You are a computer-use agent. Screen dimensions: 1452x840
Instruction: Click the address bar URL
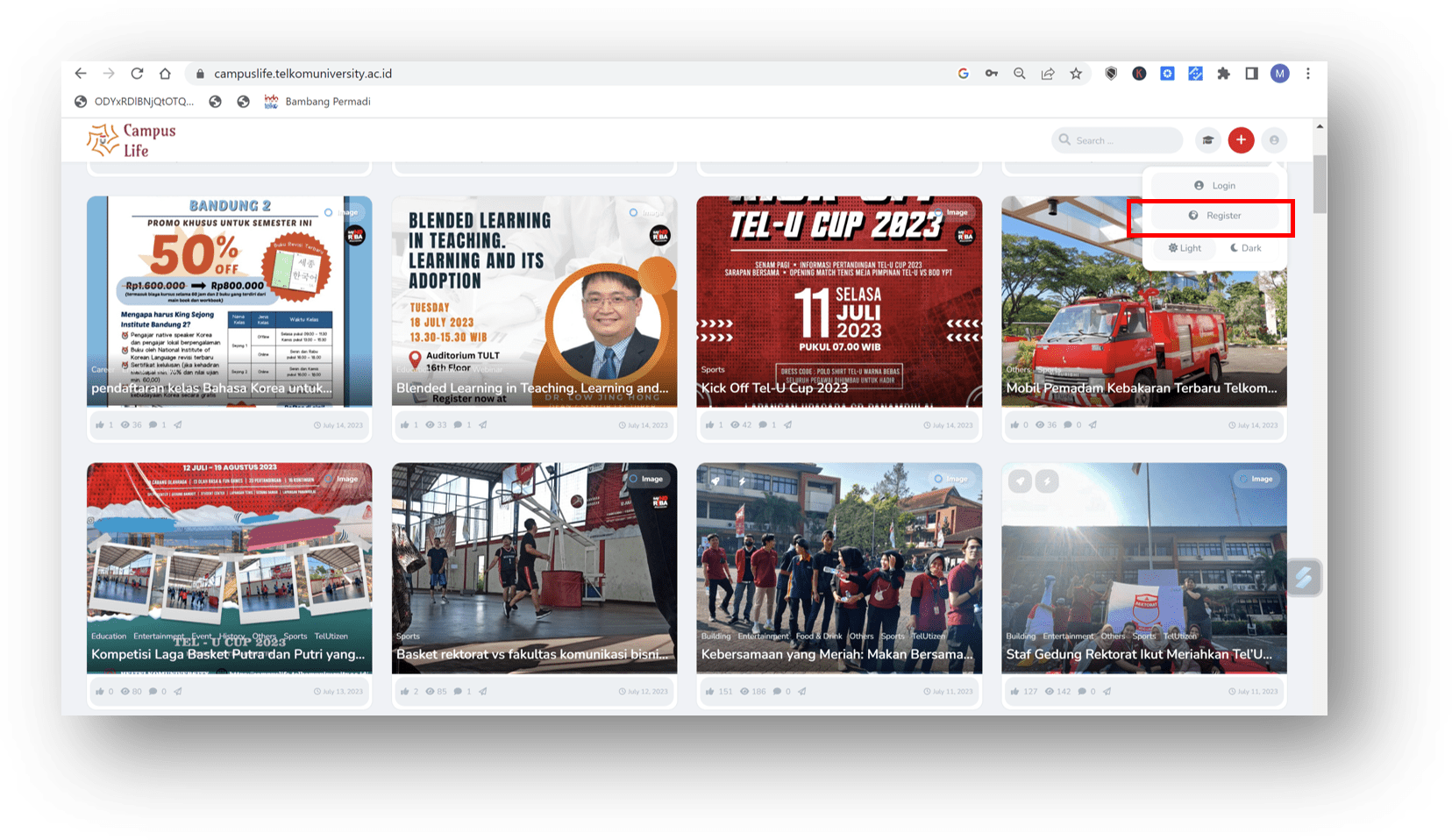pos(302,74)
